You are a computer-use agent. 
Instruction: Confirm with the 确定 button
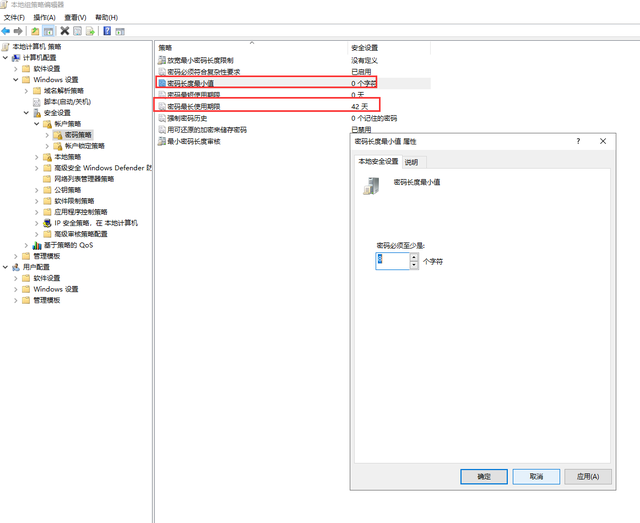[x=484, y=476]
